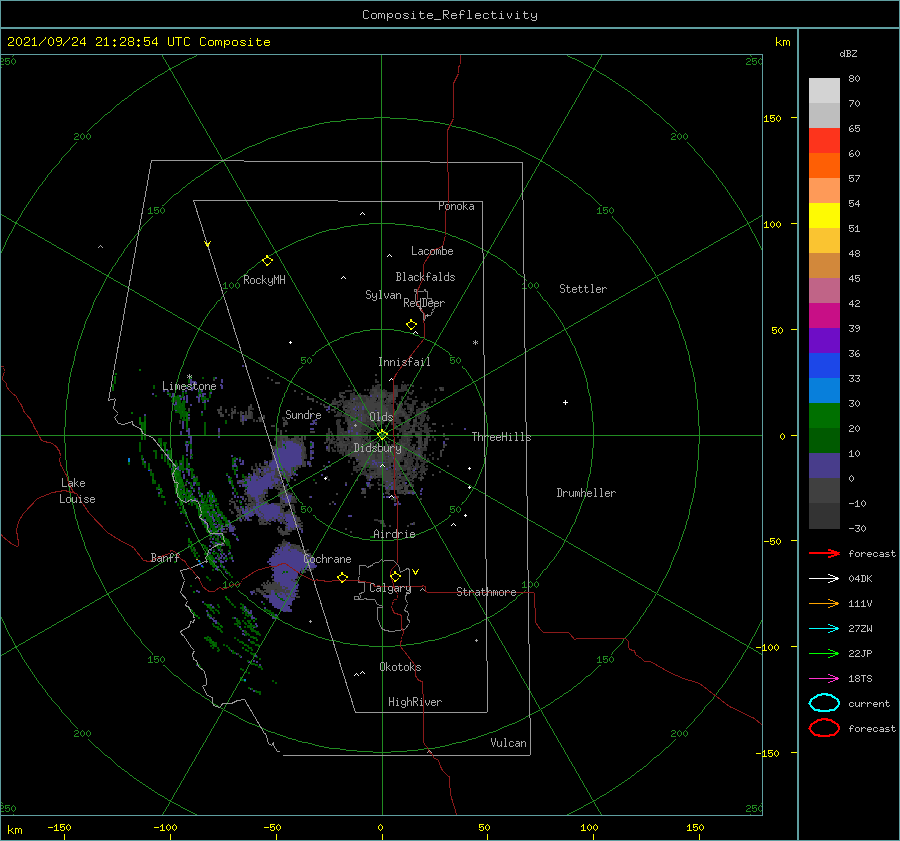This screenshot has width=900, height=841.
Task: Pick the slate-purple swatch between 10 and 0 dBZ
Action: coord(824,466)
